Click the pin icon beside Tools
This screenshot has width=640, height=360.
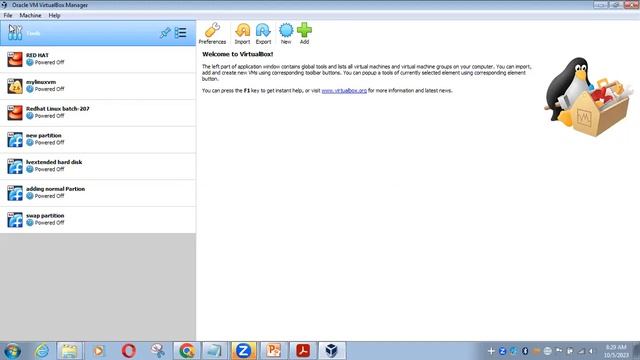(165, 33)
